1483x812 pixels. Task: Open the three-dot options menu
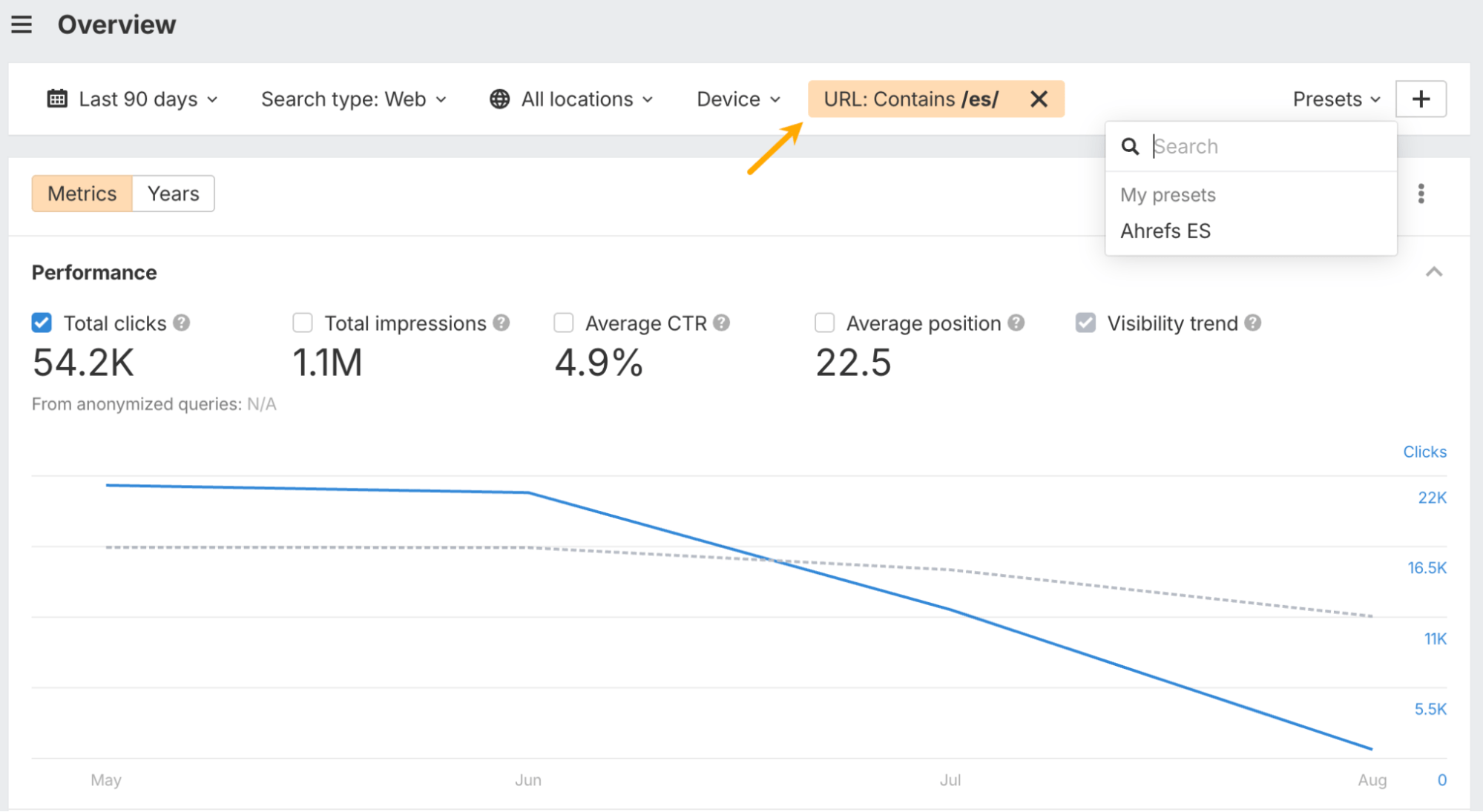[x=1421, y=194]
